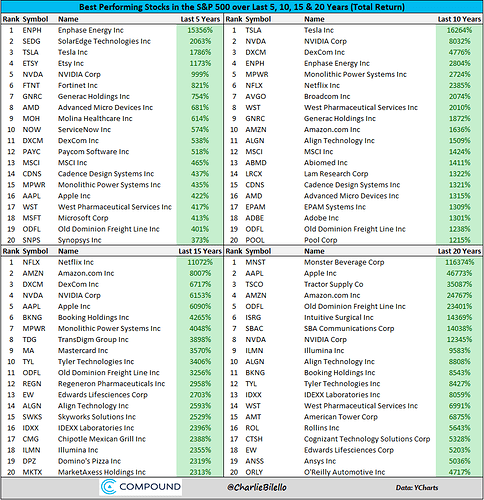Select the ENPH symbol in 5-year table
This screenshot has width=484, height=500.
click(x=32, y=30)
